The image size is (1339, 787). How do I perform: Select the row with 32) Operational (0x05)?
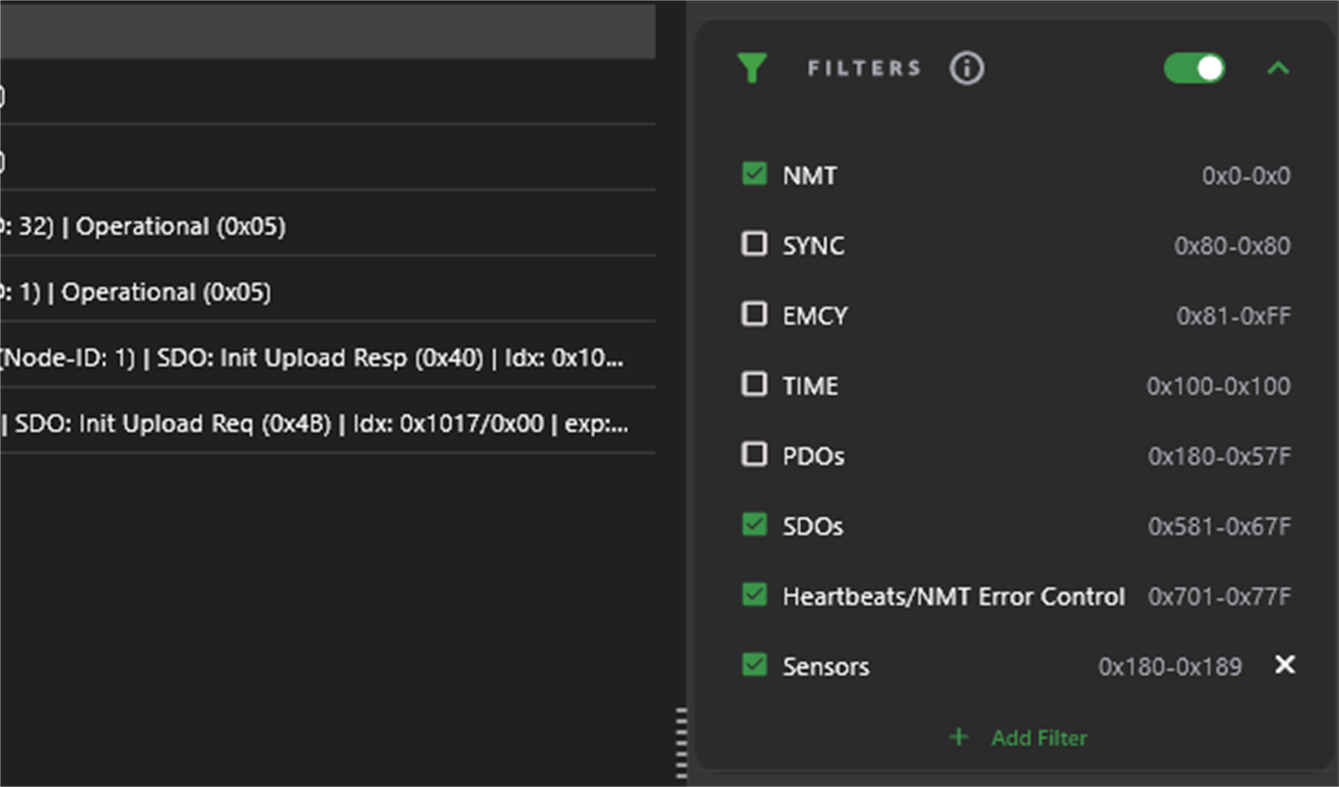328,227
